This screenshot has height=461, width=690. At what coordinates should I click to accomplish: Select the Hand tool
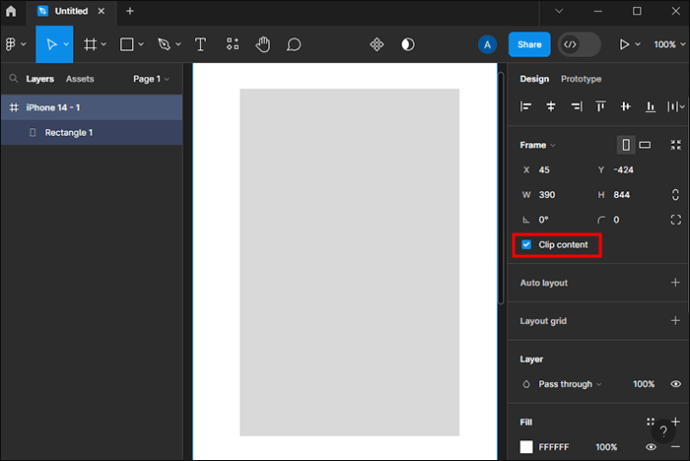point(263,45)
